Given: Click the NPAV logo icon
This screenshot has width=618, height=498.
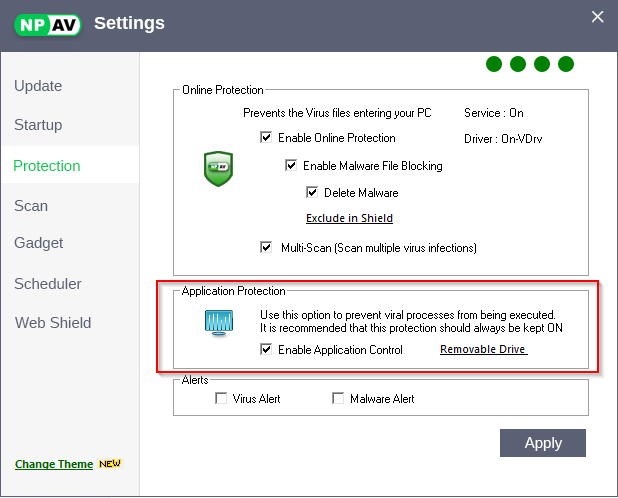Looking at the screenshot, I should (x=47, y=23).
